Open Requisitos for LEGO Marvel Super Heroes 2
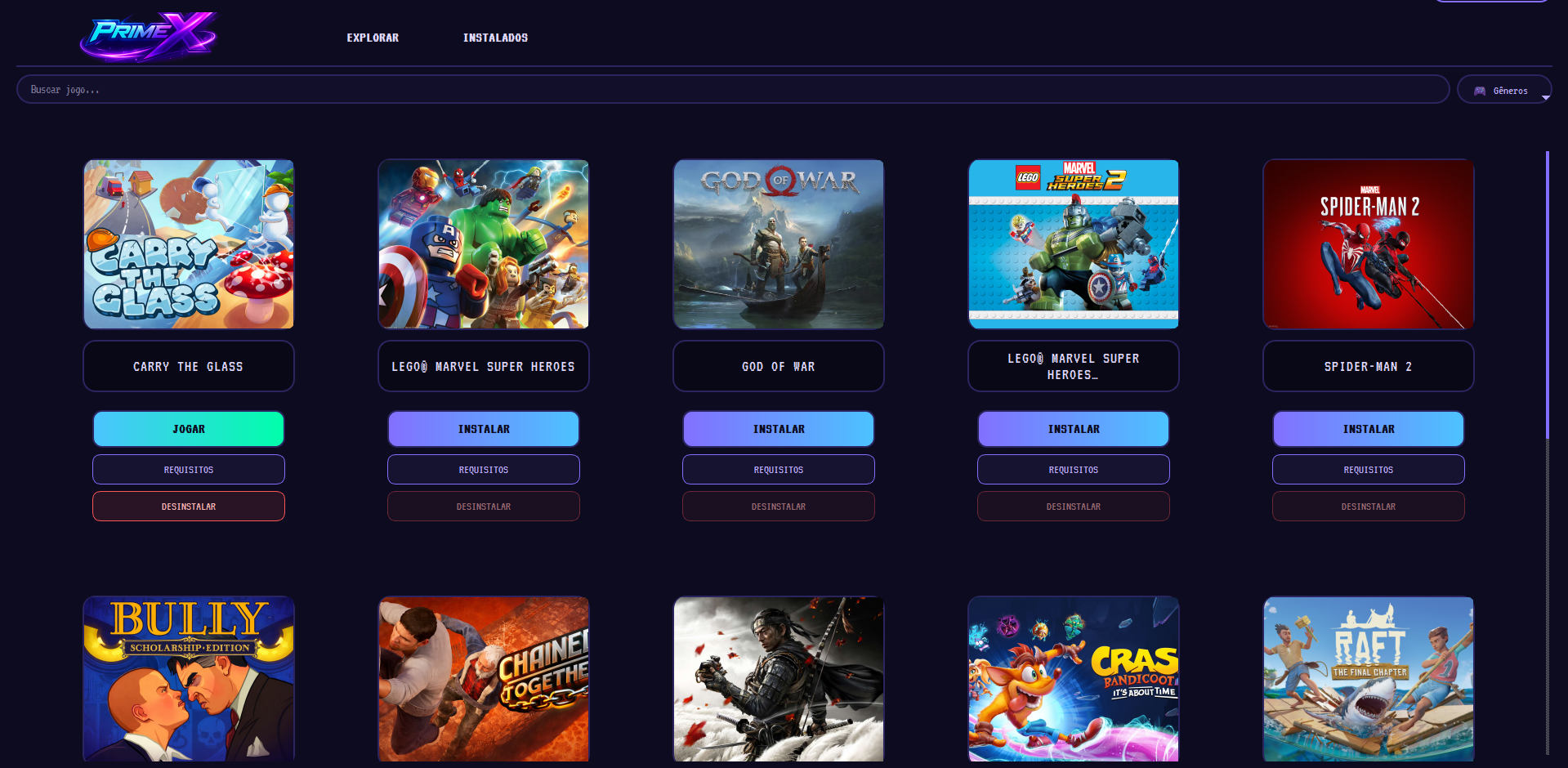1568x768 pixels. 1074,470
